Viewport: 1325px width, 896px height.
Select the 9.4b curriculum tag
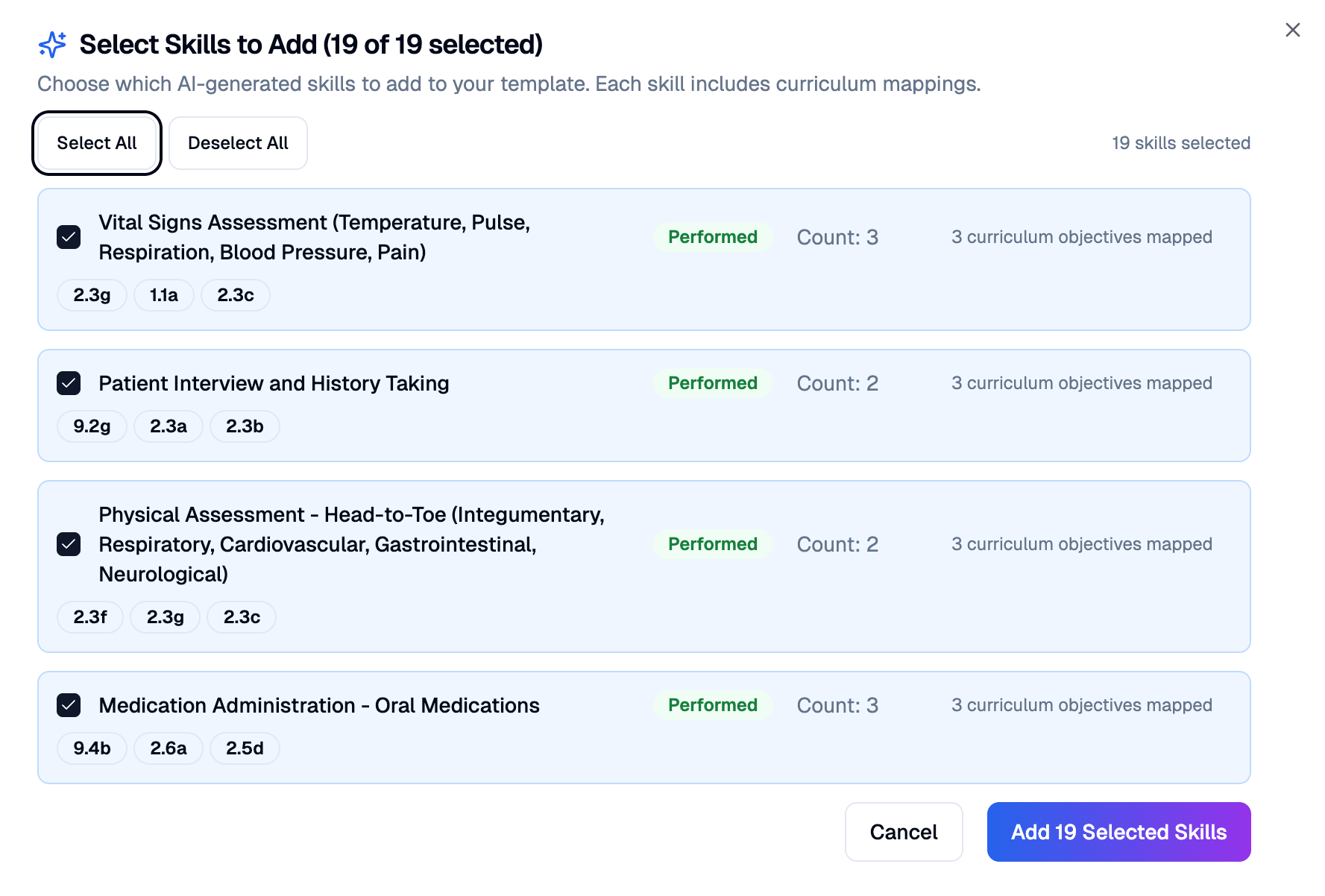92,748
